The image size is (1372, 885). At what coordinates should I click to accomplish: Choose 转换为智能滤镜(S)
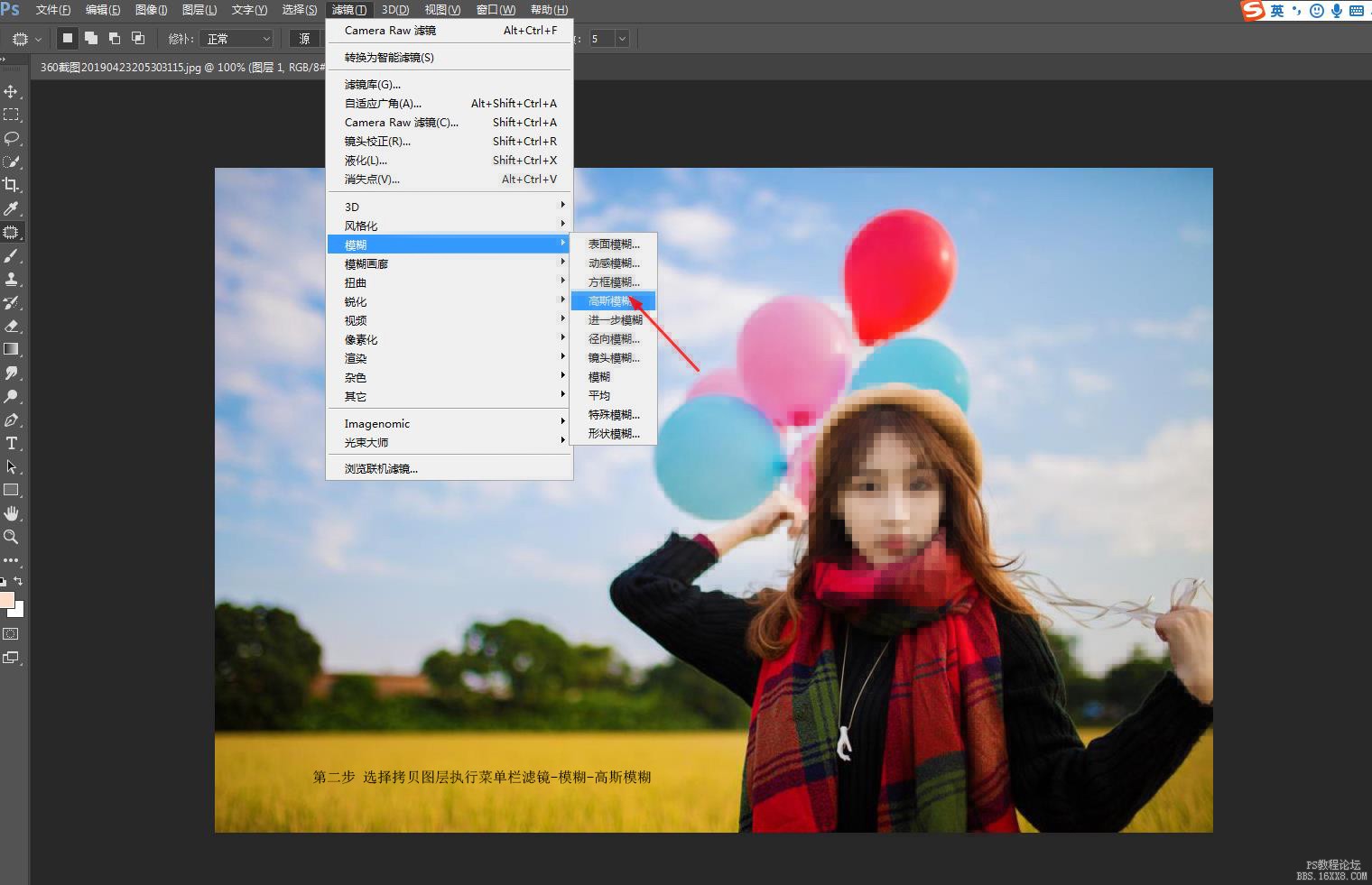click(x=450, y=57)
